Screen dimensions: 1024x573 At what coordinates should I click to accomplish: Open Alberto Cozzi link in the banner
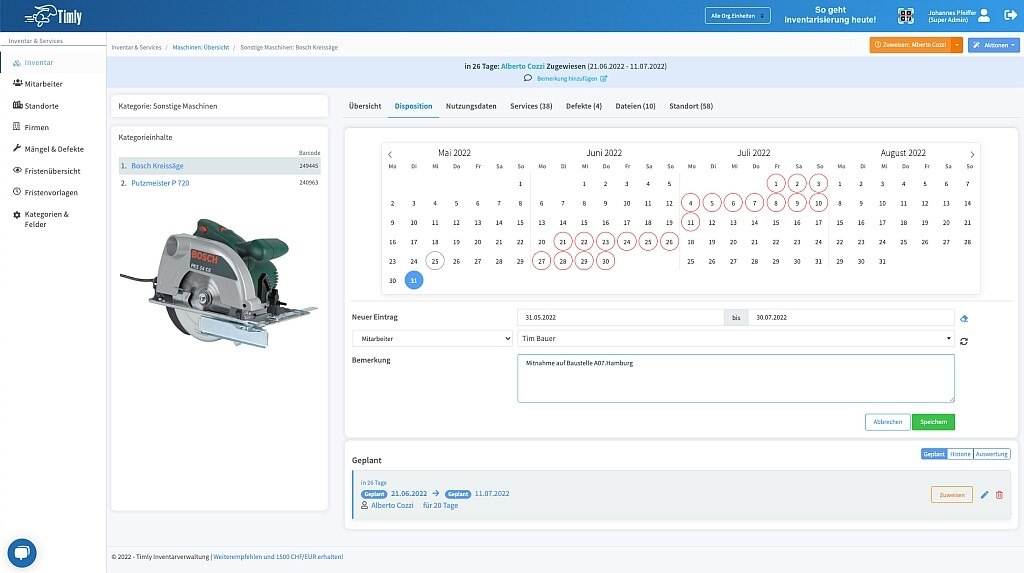click(x=522, y=66)
